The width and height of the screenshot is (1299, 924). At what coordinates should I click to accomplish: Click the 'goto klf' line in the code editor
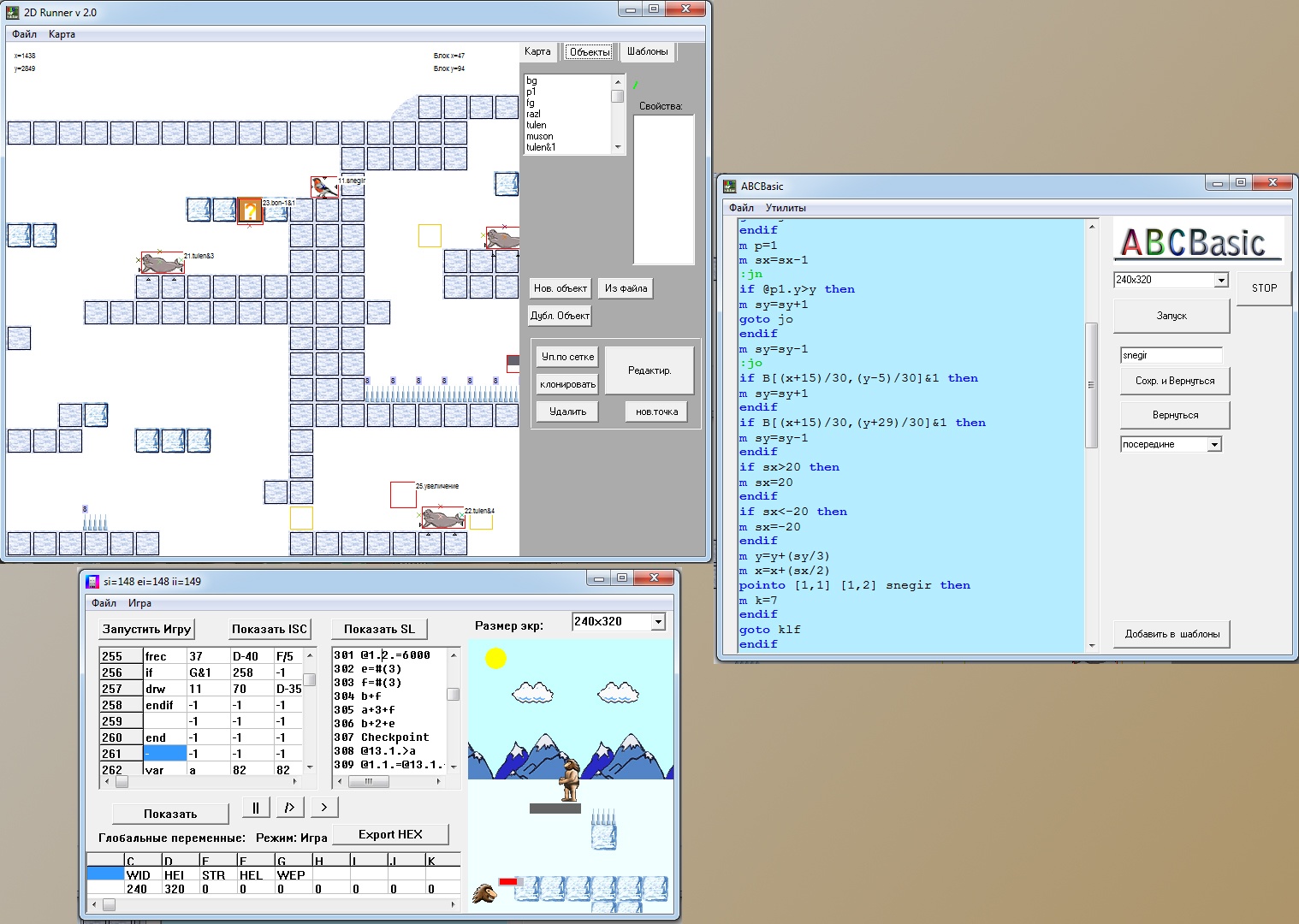tap(770, 629)
